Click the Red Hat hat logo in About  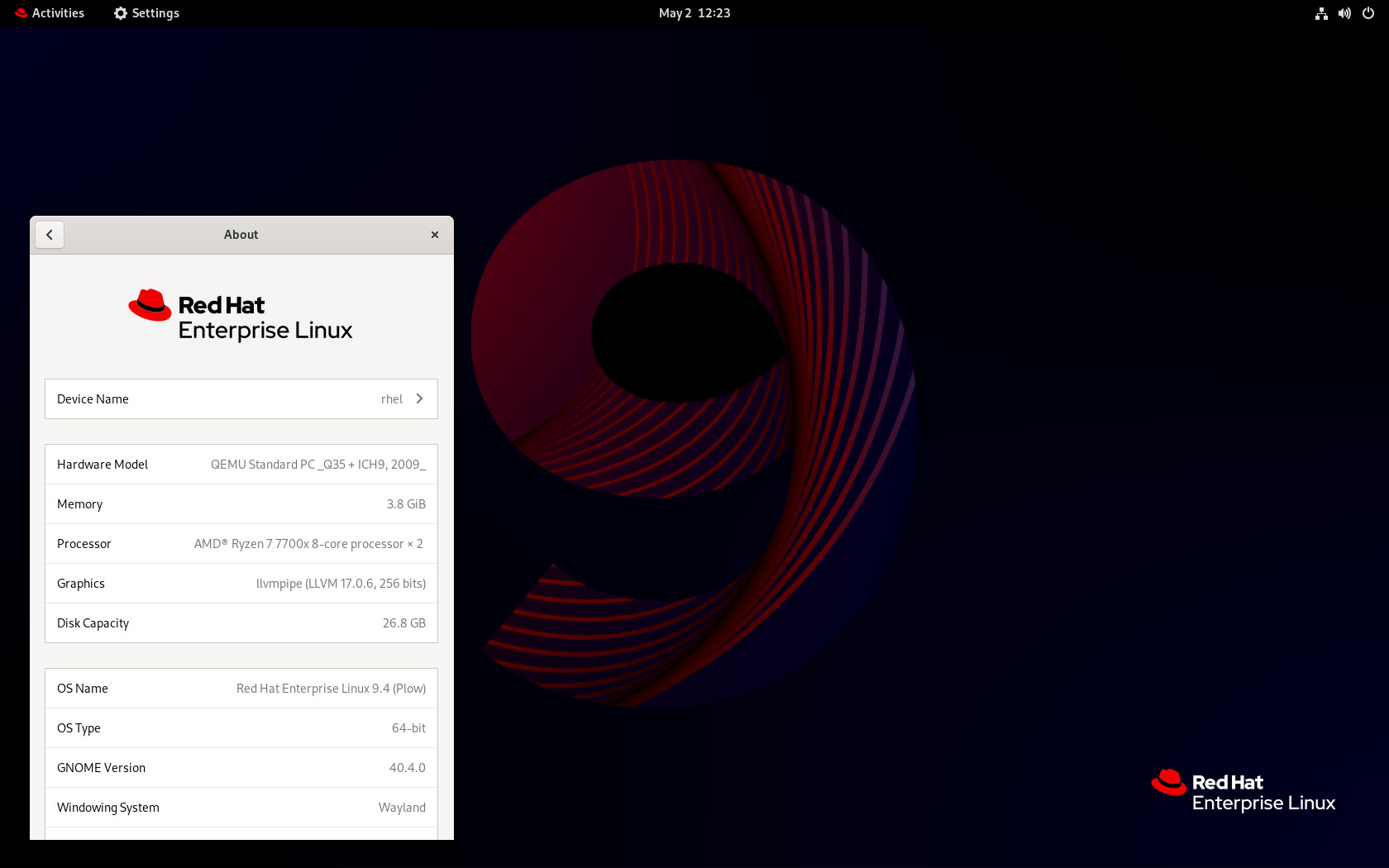tap(150, 305)
